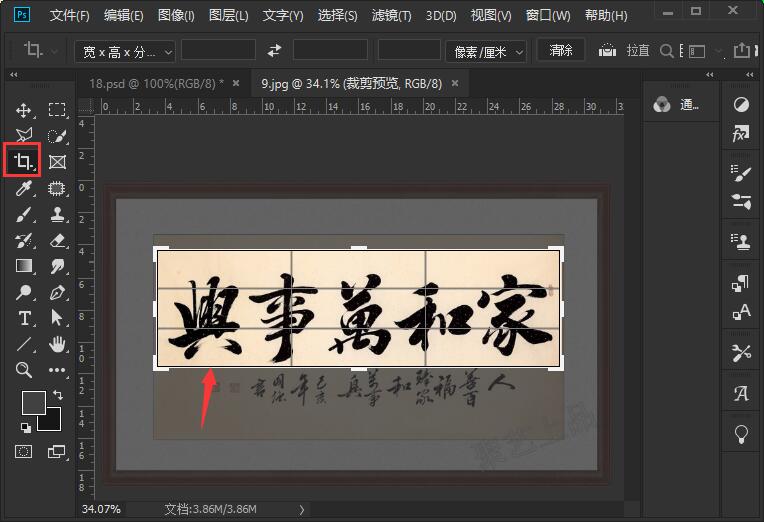Open the Help (帮助) menu
This screenshot has width=764, height=522.
point(606,16)
